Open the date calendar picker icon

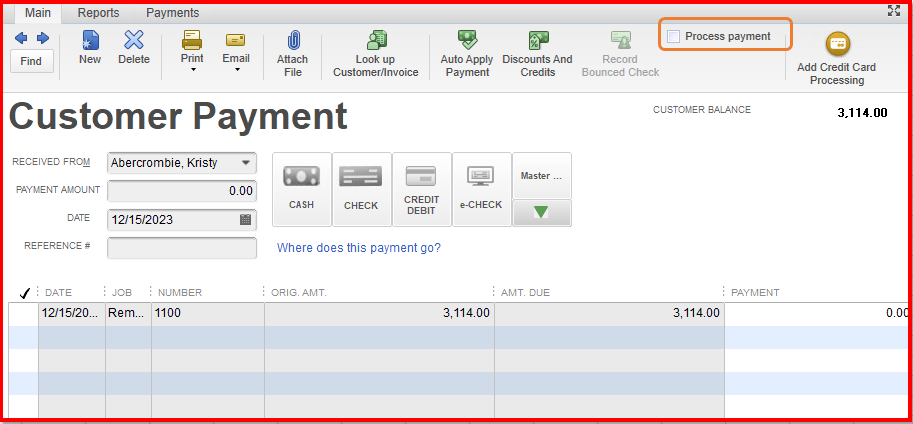pos(245,220)
